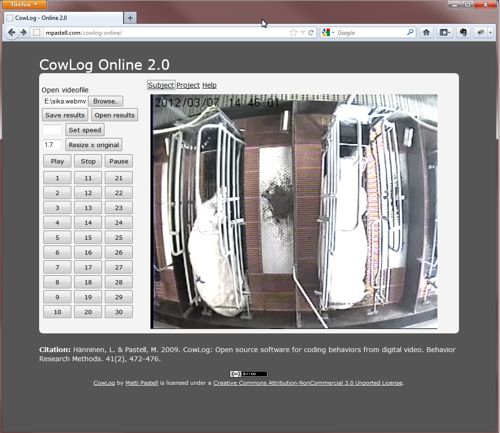The image size is (500, 433).
Task: Open the Creative Commons license link
Action: tap(308, 383)
